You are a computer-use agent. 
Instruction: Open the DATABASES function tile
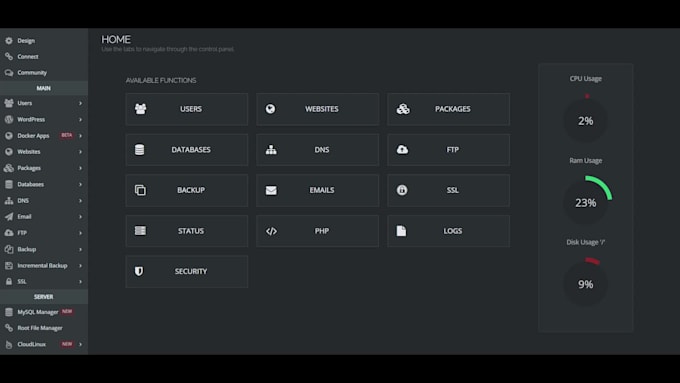coord(187,150)
